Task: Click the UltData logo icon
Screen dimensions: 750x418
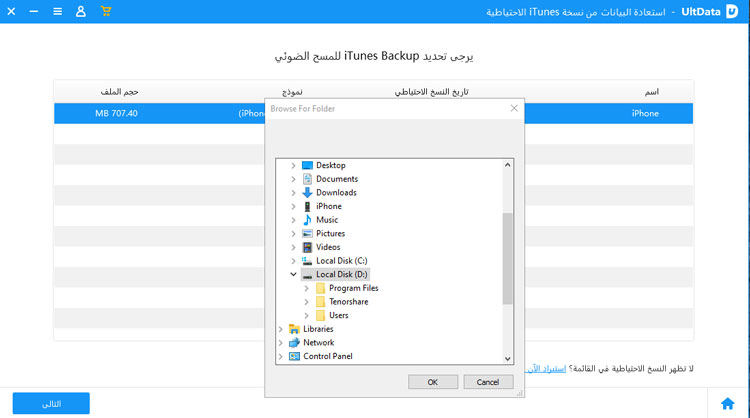Action: (x=732, y=11)
